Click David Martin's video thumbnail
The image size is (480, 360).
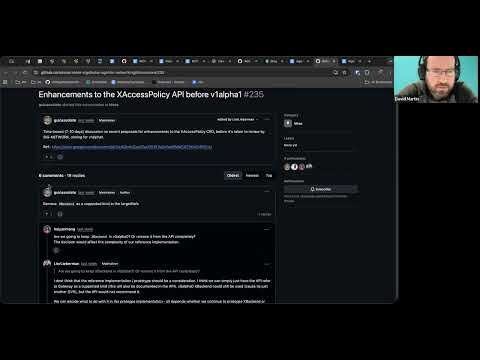[436, 79]
